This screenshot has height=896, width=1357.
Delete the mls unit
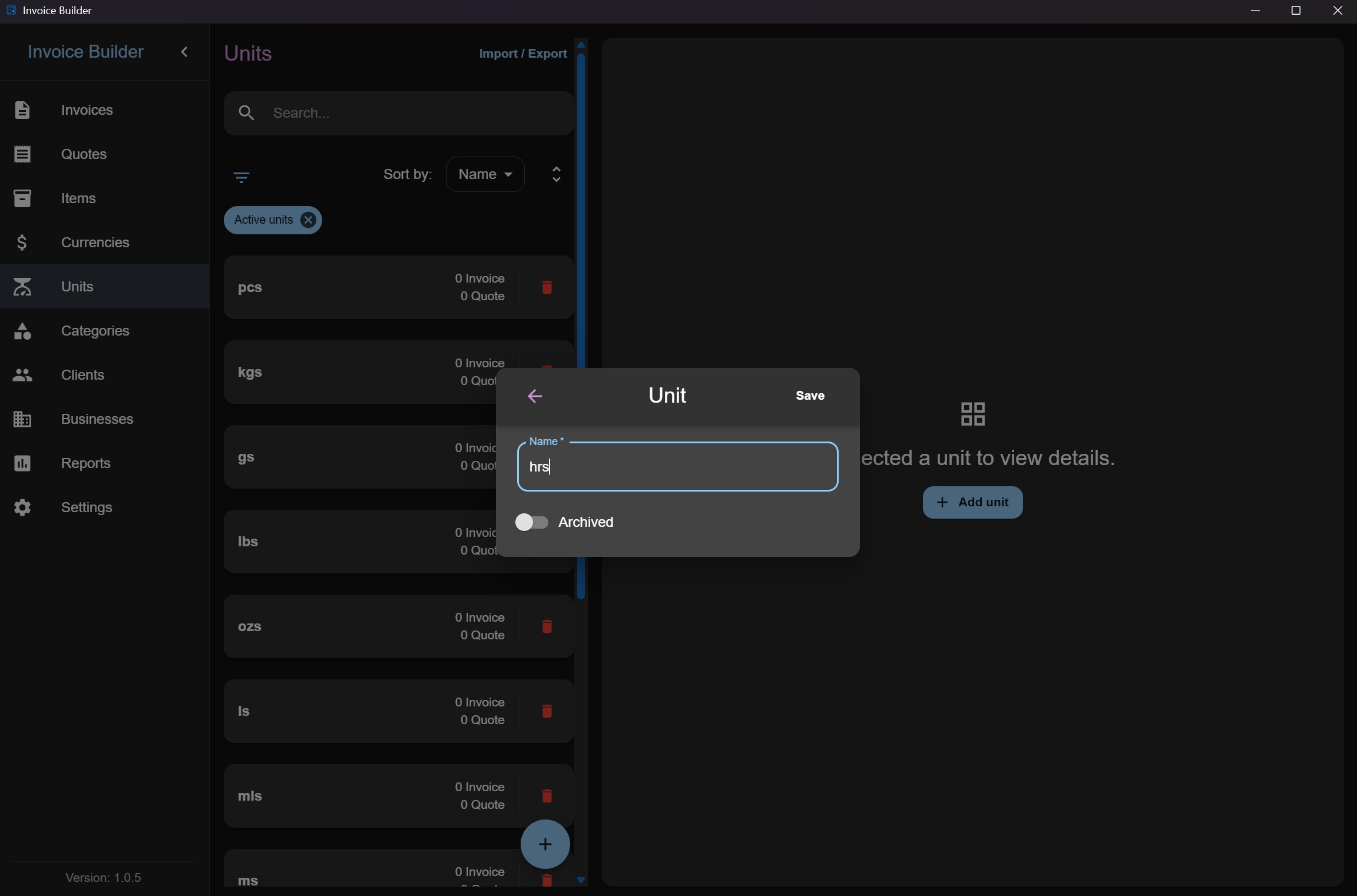click(547, 796)
